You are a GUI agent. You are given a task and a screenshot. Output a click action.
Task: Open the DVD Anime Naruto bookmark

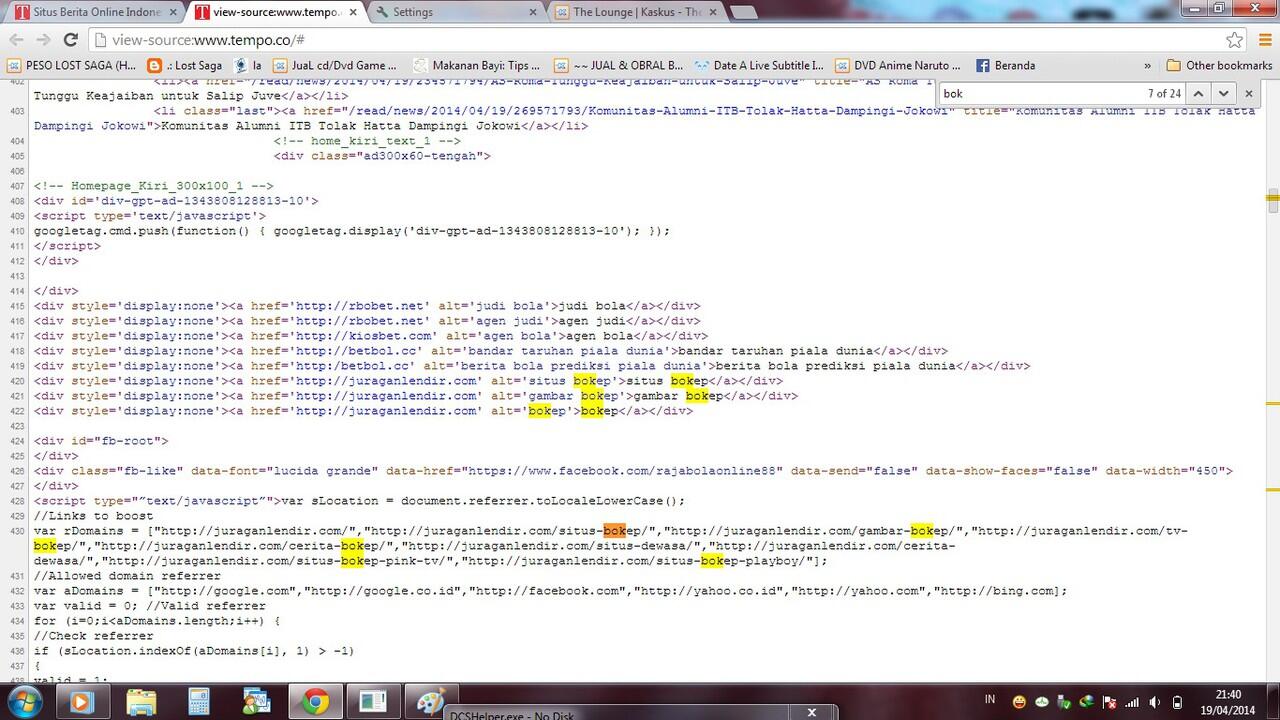point(900,65)
